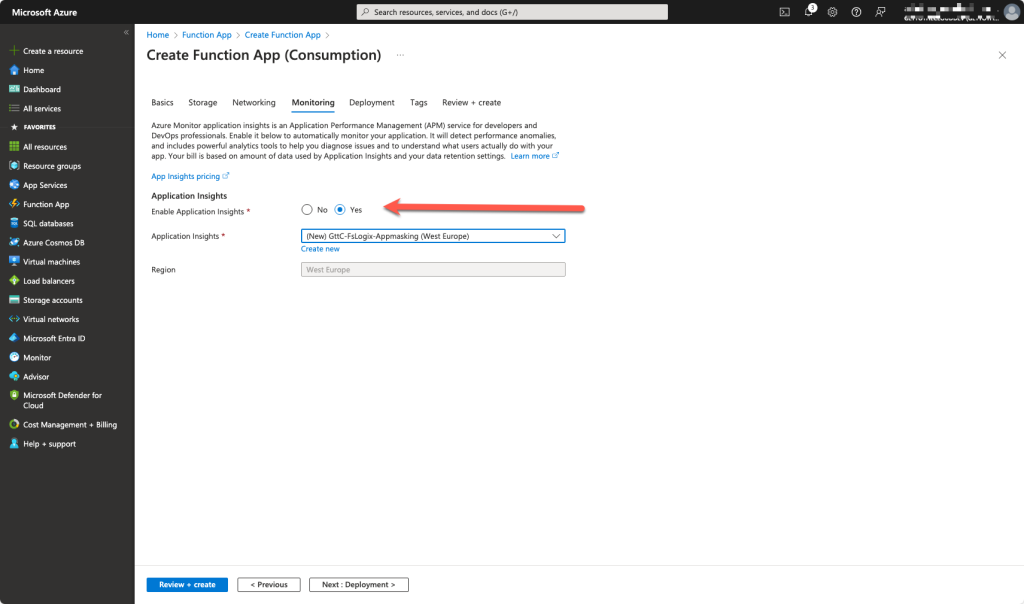Close the Create Function App blade
Image resolution: width=1024 pixels, height=604 pixels.
(1002, 55)
